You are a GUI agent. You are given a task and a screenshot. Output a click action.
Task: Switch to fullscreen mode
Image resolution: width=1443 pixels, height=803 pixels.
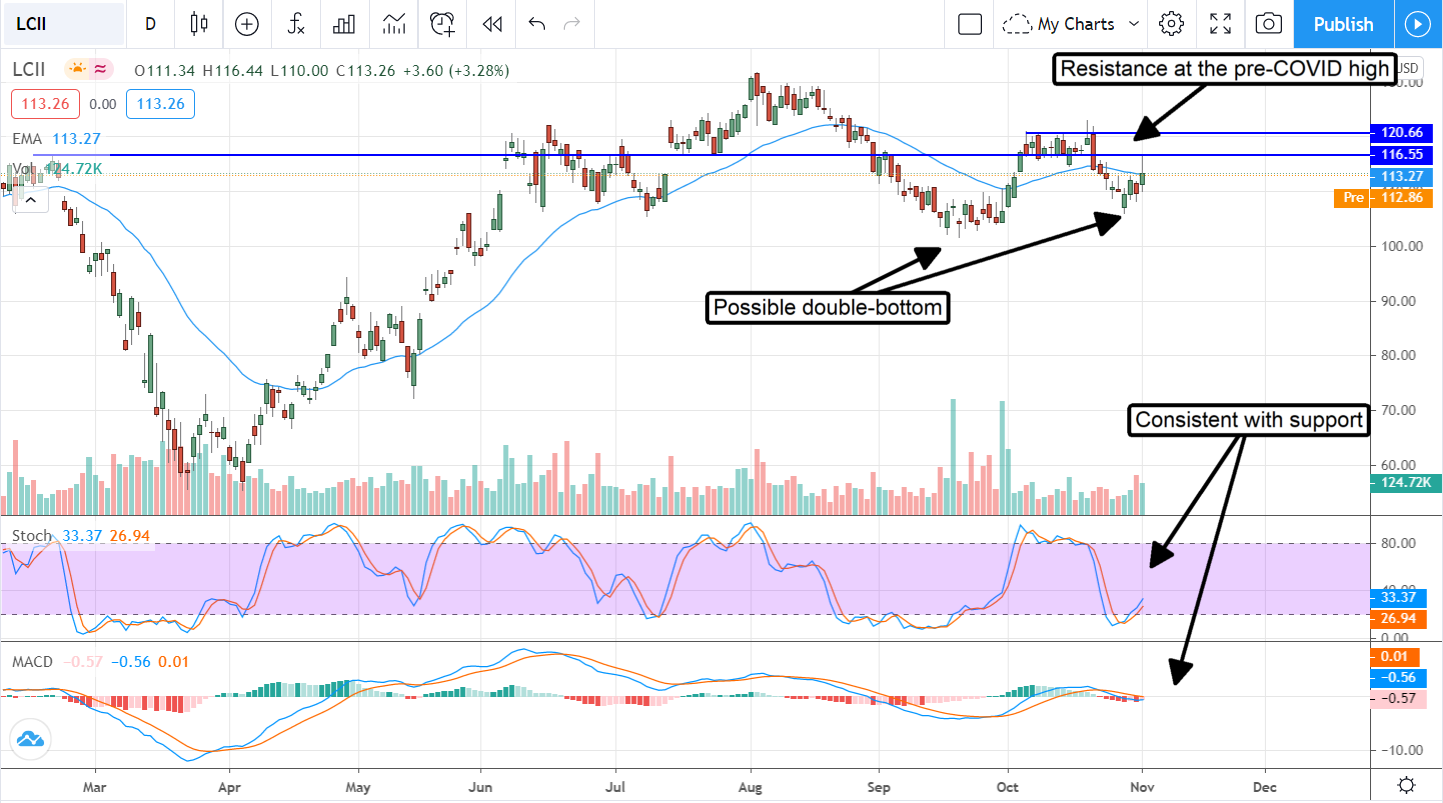[1220, 24]
